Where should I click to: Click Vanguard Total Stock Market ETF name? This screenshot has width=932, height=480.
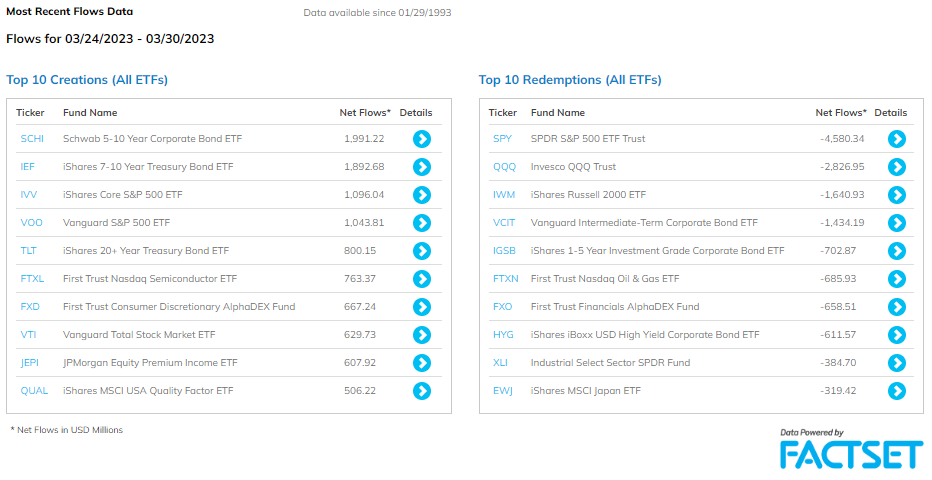pos(139,334)
